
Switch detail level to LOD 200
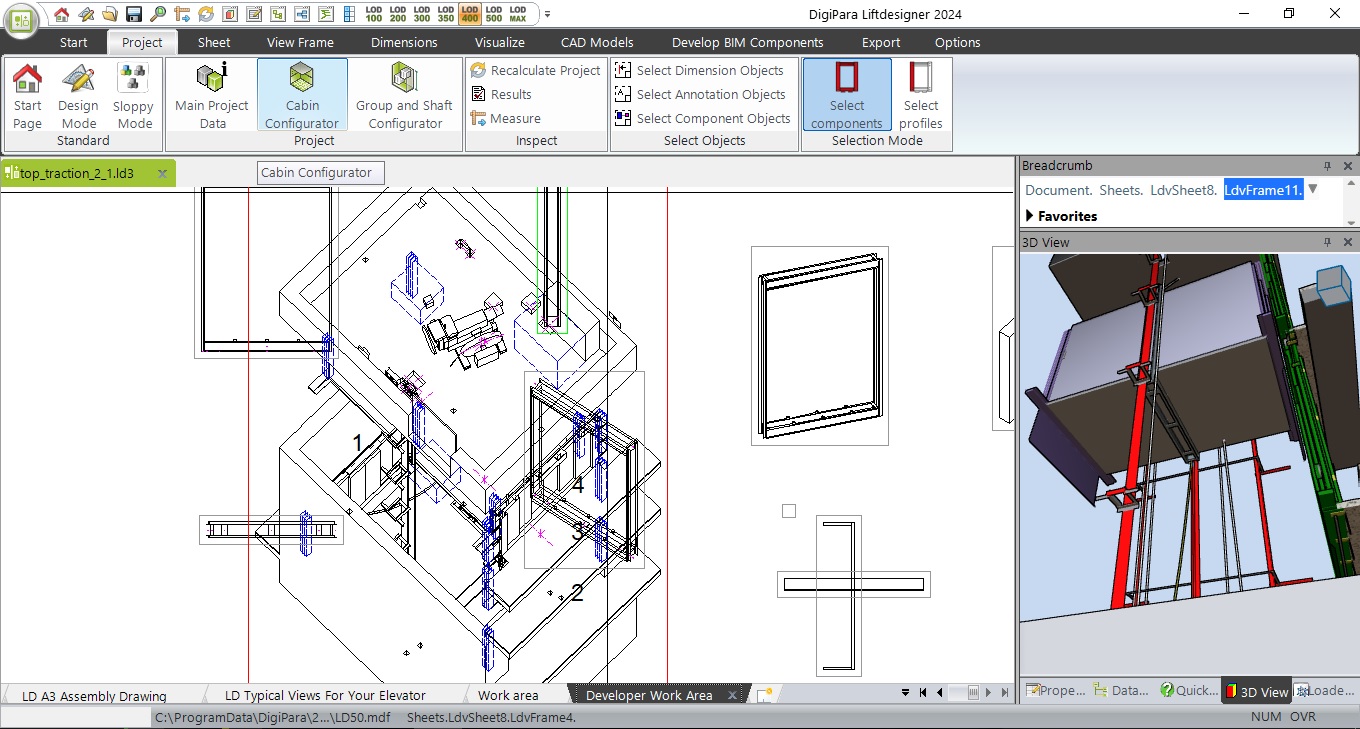[x=397, y=14]
